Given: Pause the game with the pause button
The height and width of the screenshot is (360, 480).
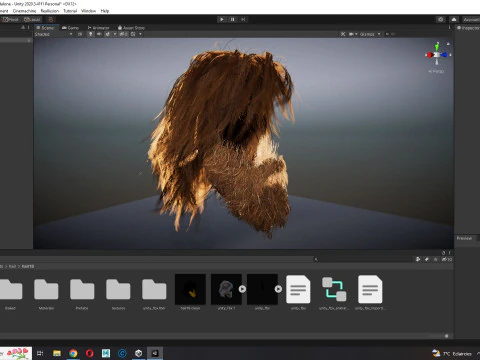Looking at the screenshot, I should pos(232,19).
